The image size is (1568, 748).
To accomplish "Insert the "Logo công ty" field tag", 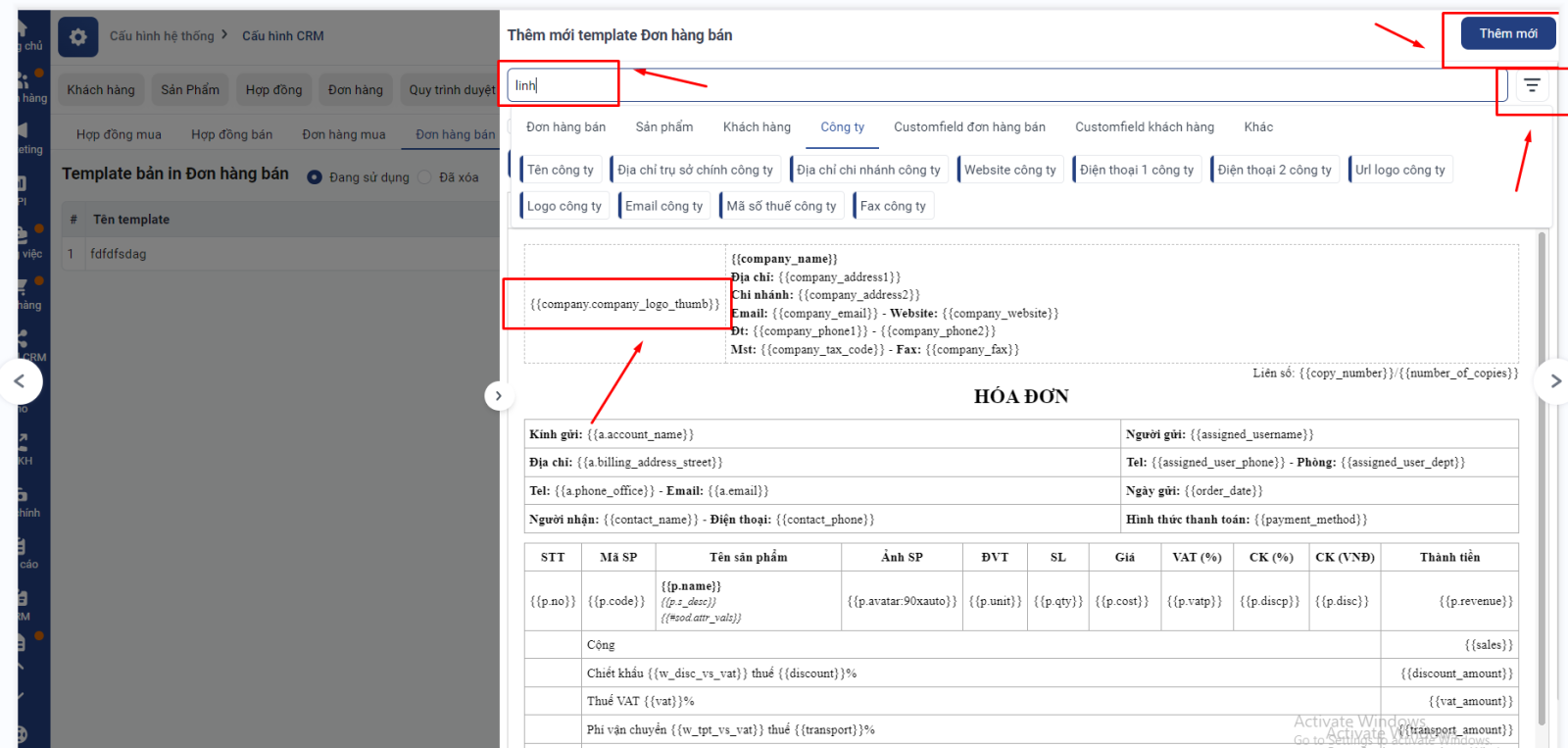I will 563,206.
